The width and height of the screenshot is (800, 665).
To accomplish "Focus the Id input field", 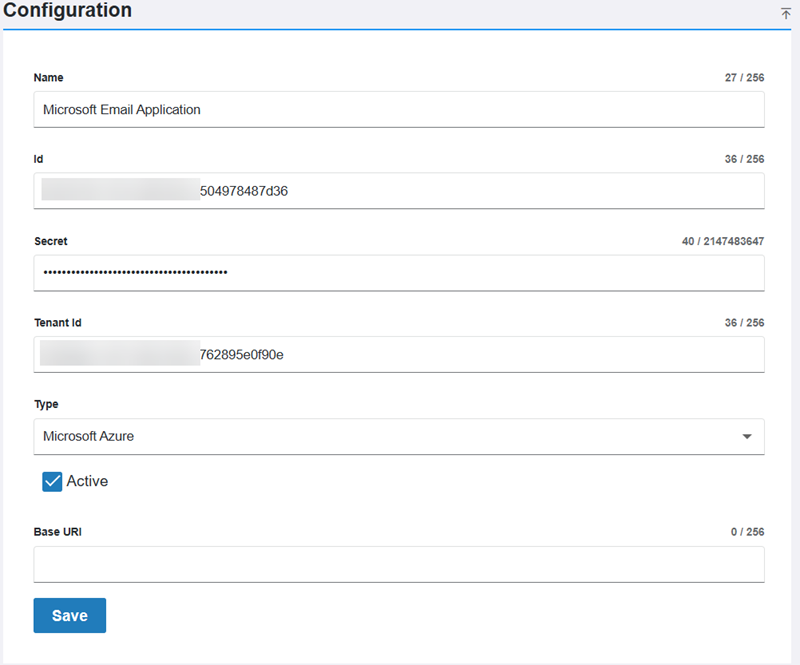I will (x=399, y=191).
